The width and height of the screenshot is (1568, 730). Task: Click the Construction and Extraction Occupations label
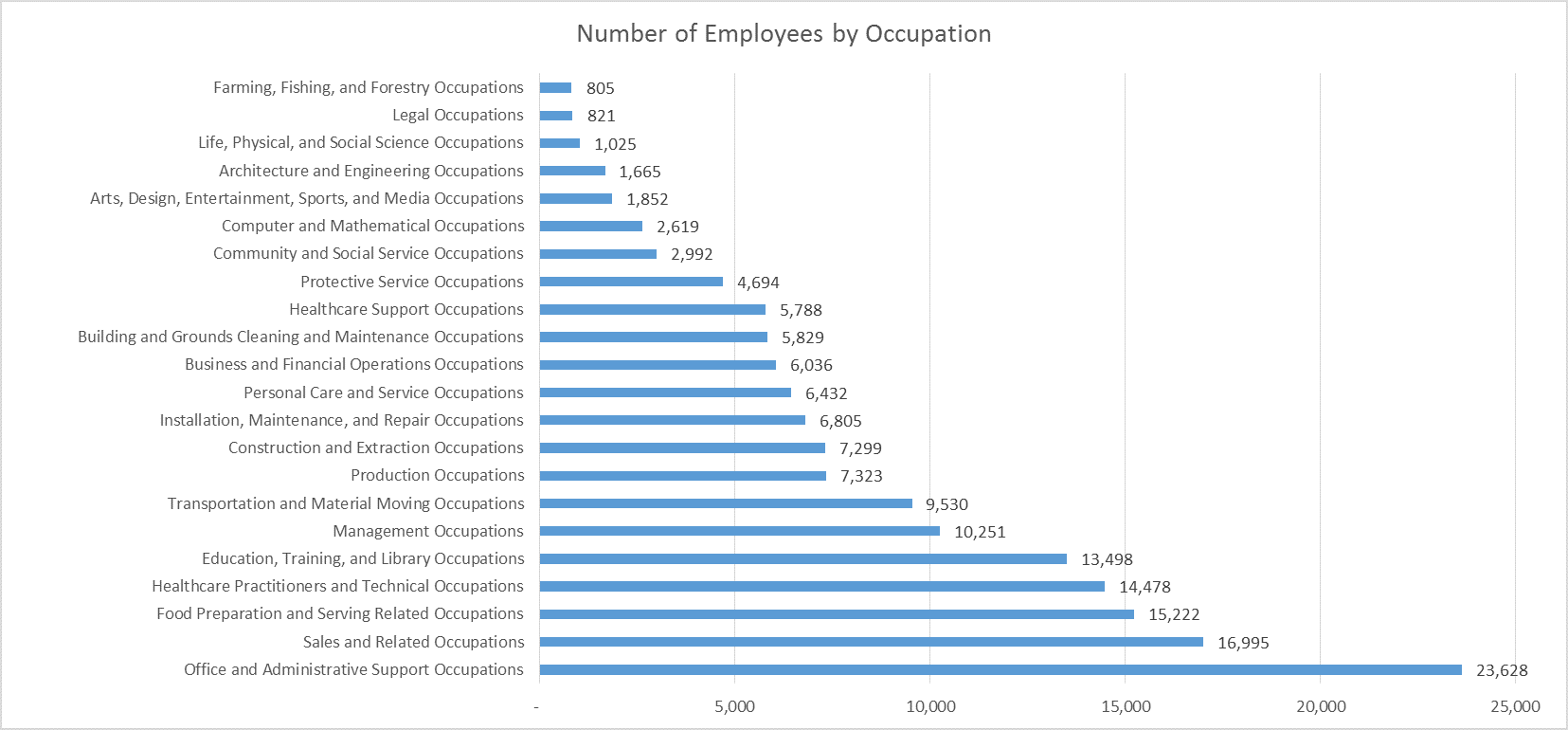[x=375, y=447]
